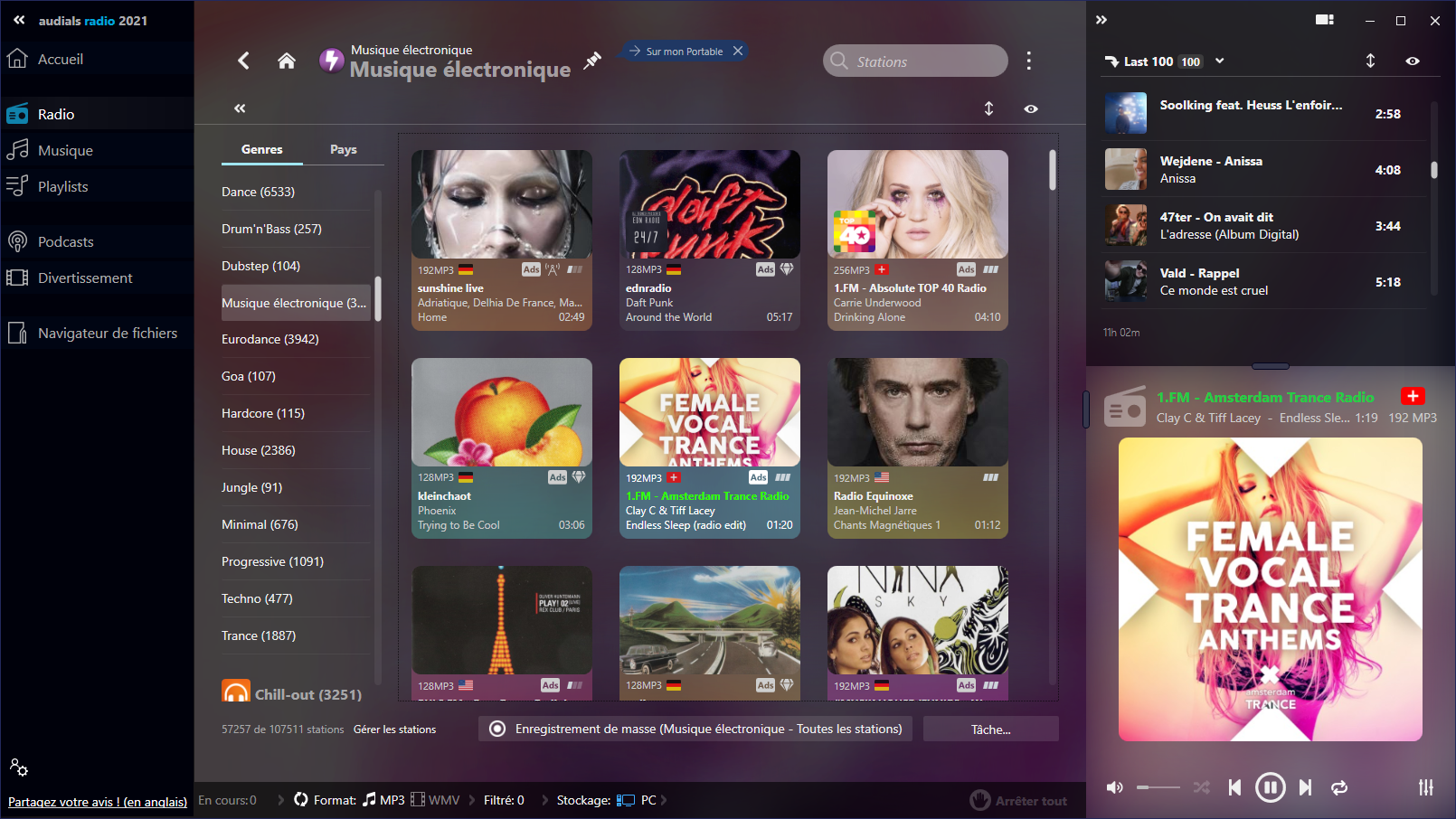Open the Radio section in the sidebar

pyautogui.click(x=54, y=112)
